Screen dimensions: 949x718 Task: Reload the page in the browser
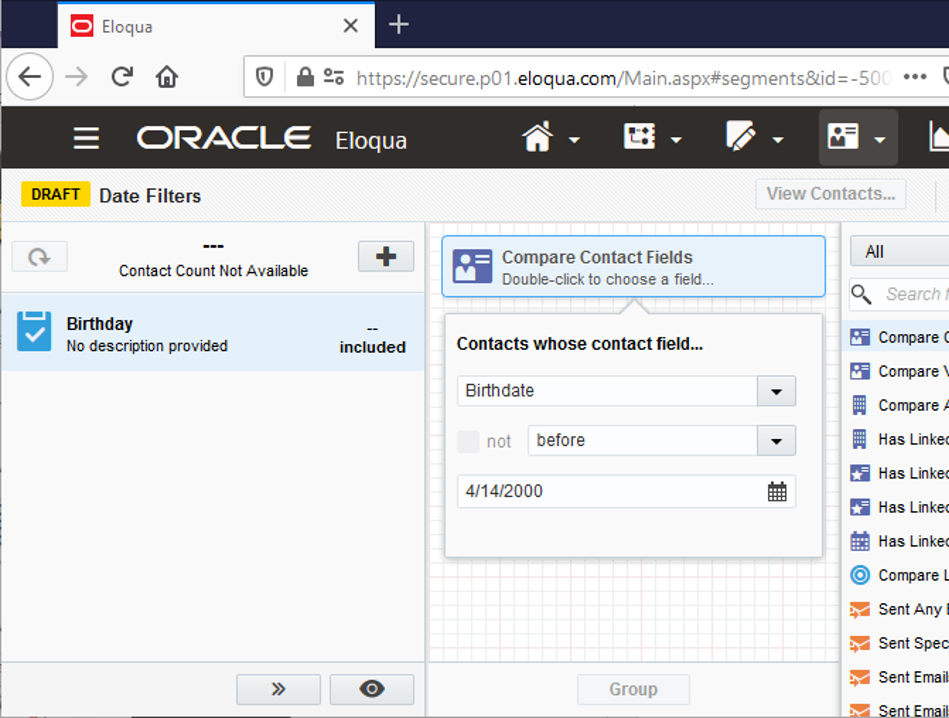pos(122,77)
